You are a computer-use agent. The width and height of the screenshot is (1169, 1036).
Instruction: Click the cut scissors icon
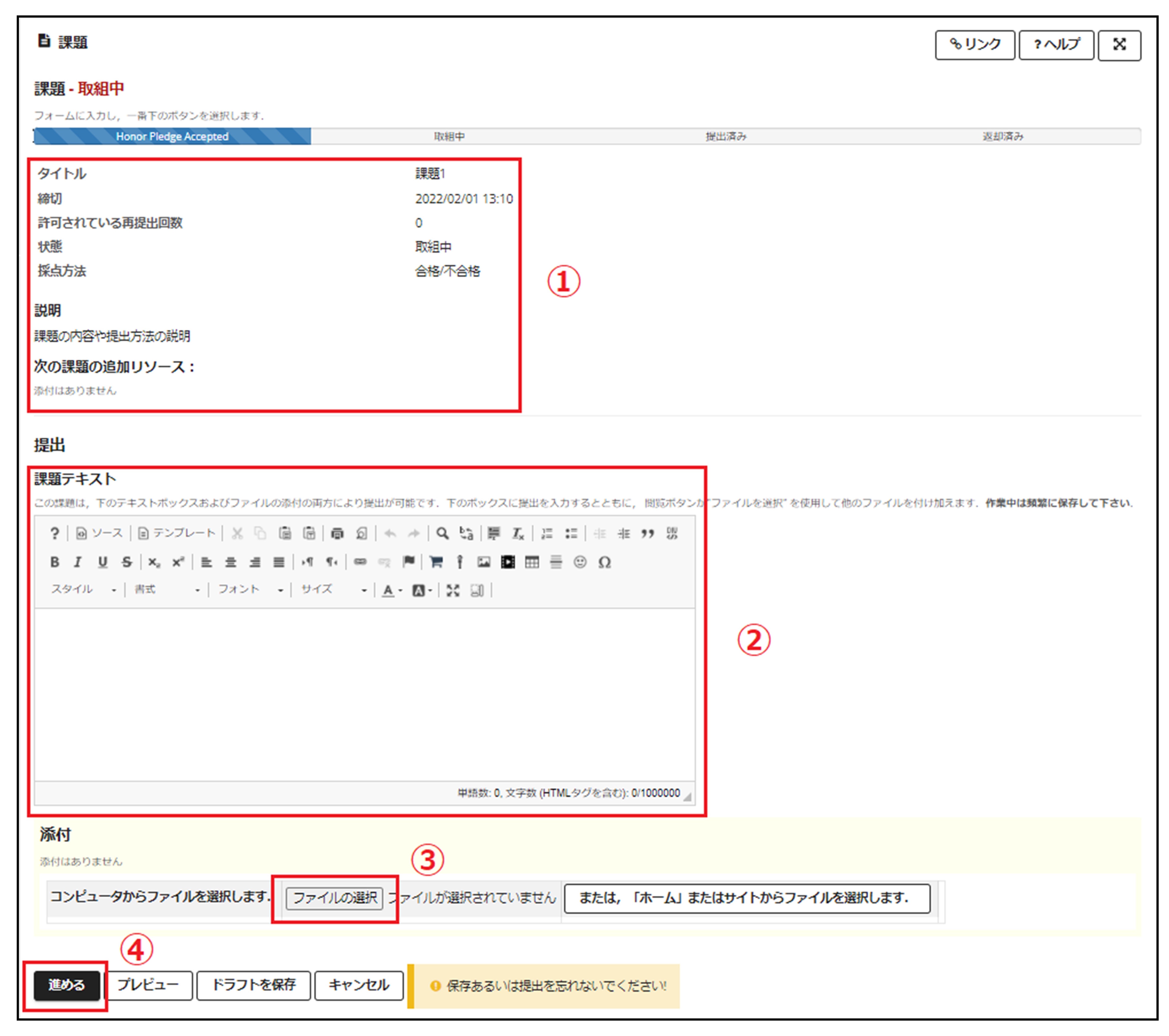coord(237,533)
